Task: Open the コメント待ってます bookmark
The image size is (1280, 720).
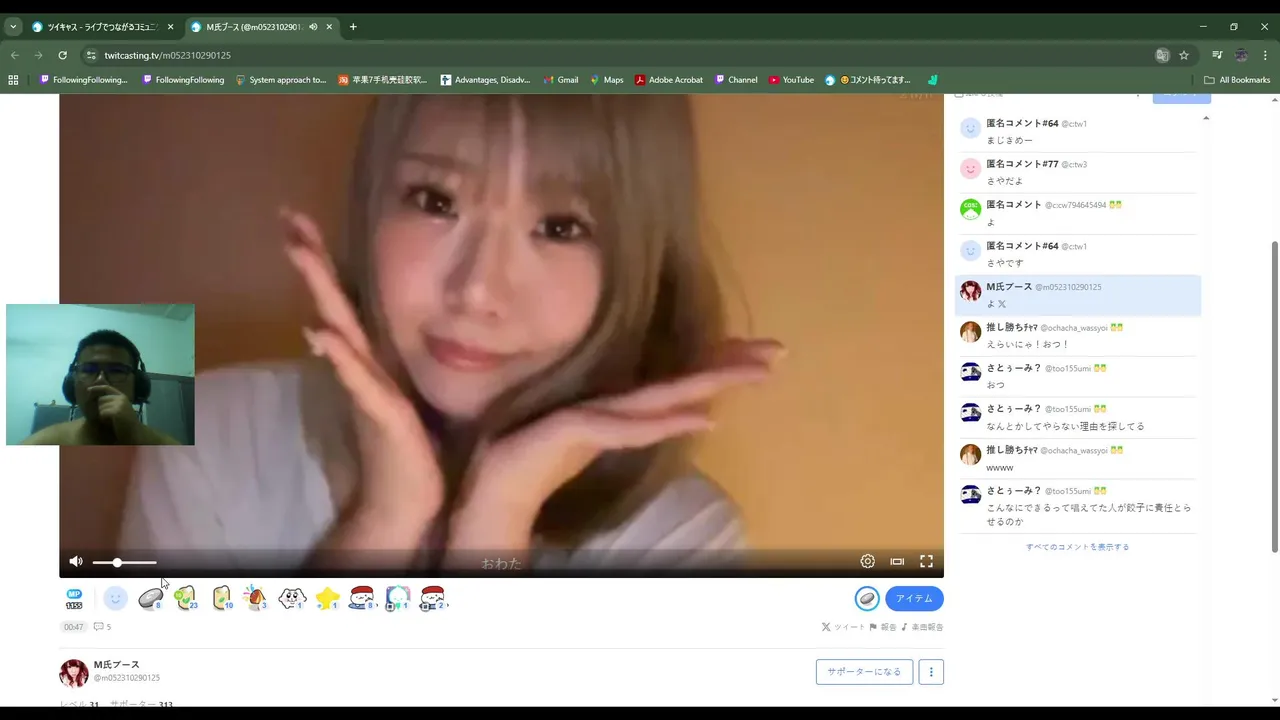Action: [868, 80]
